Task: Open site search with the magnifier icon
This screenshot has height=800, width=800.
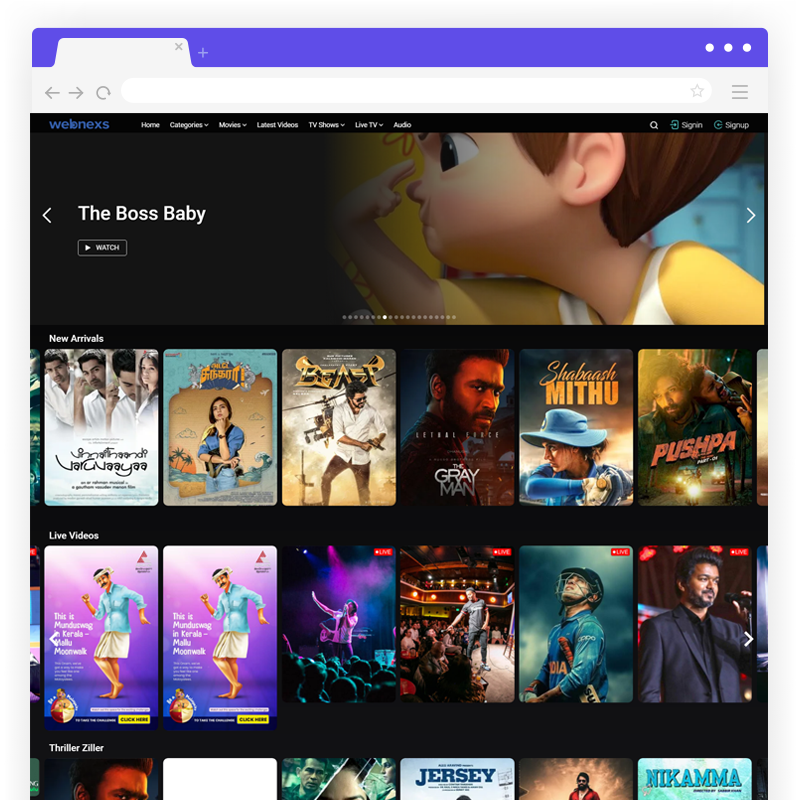Action: (x=654, y=125)
